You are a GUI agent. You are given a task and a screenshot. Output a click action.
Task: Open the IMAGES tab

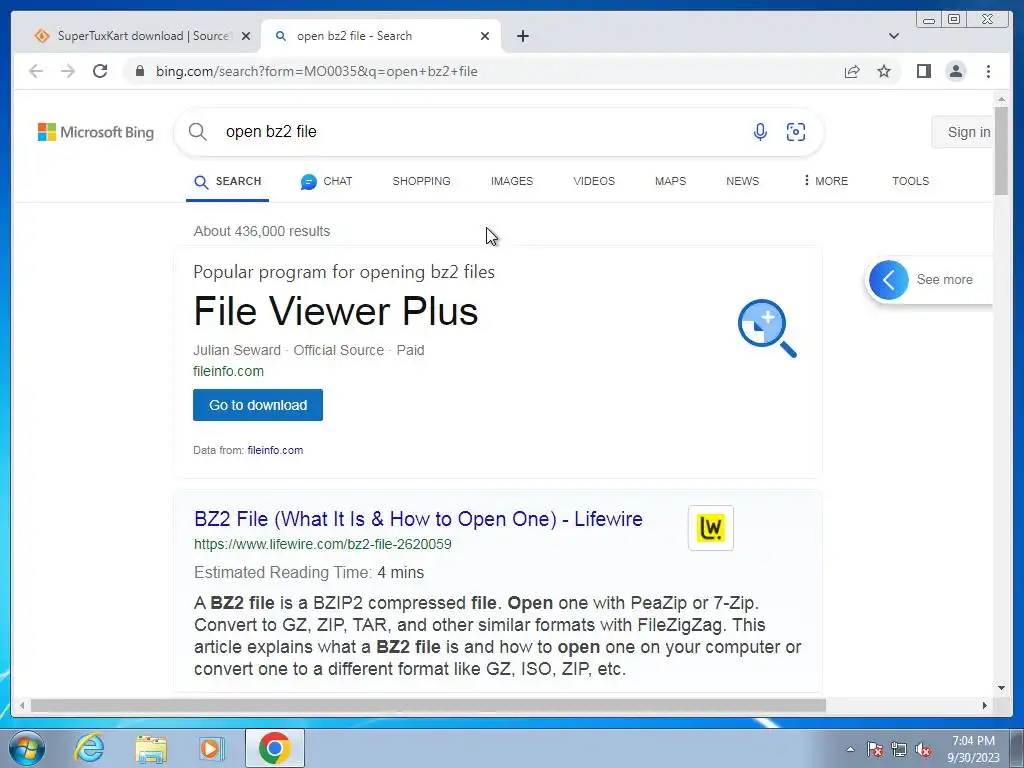(x=512, y=182)
